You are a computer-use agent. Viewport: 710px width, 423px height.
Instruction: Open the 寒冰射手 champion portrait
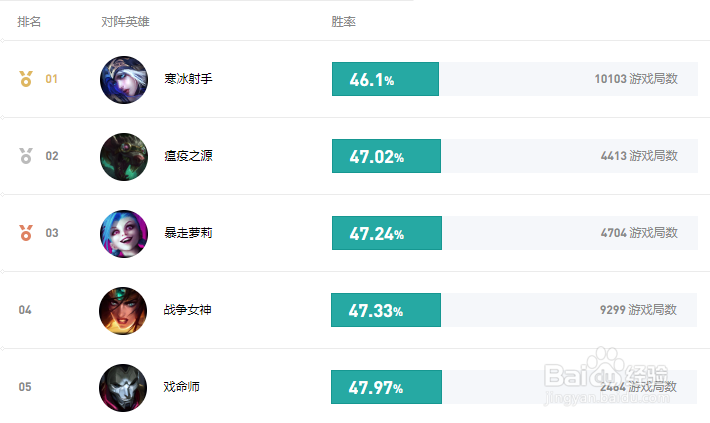point(124,80)
